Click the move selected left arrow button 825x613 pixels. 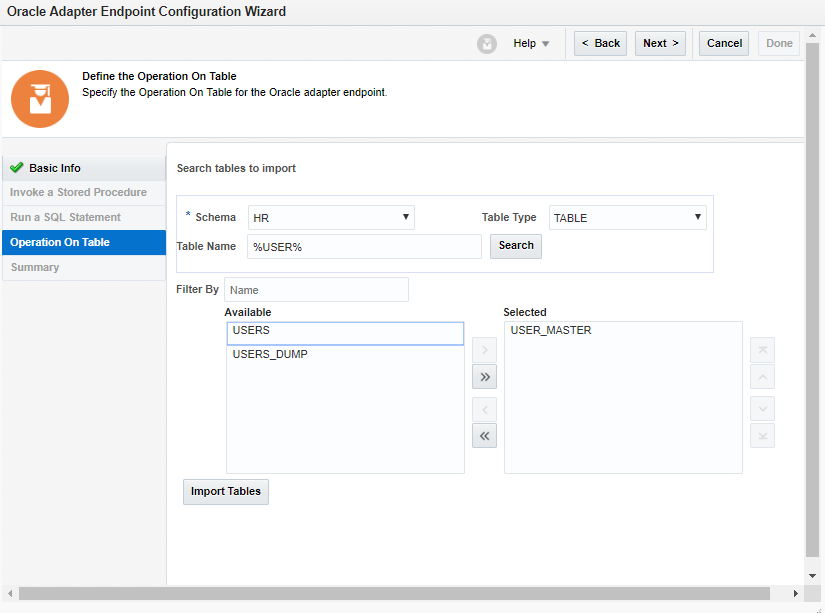(x=485, y=409)
